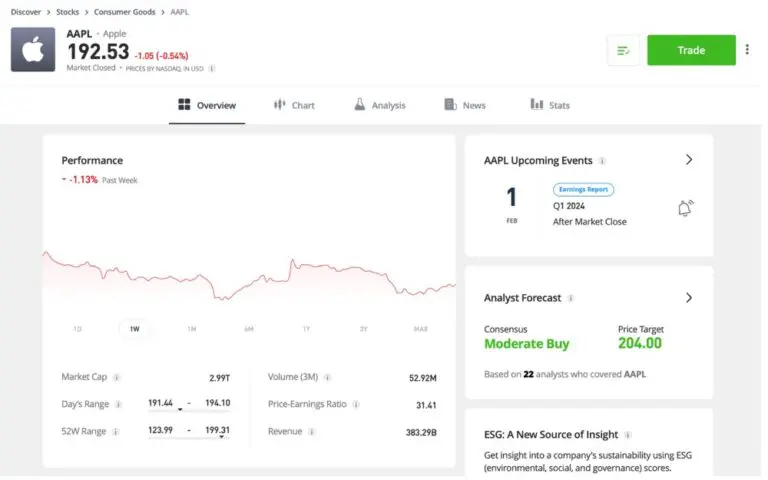The width and height of the screenshot is (768, 480).
Task: Expand Analyst Forecast with chevron
Action: (689, 297)
